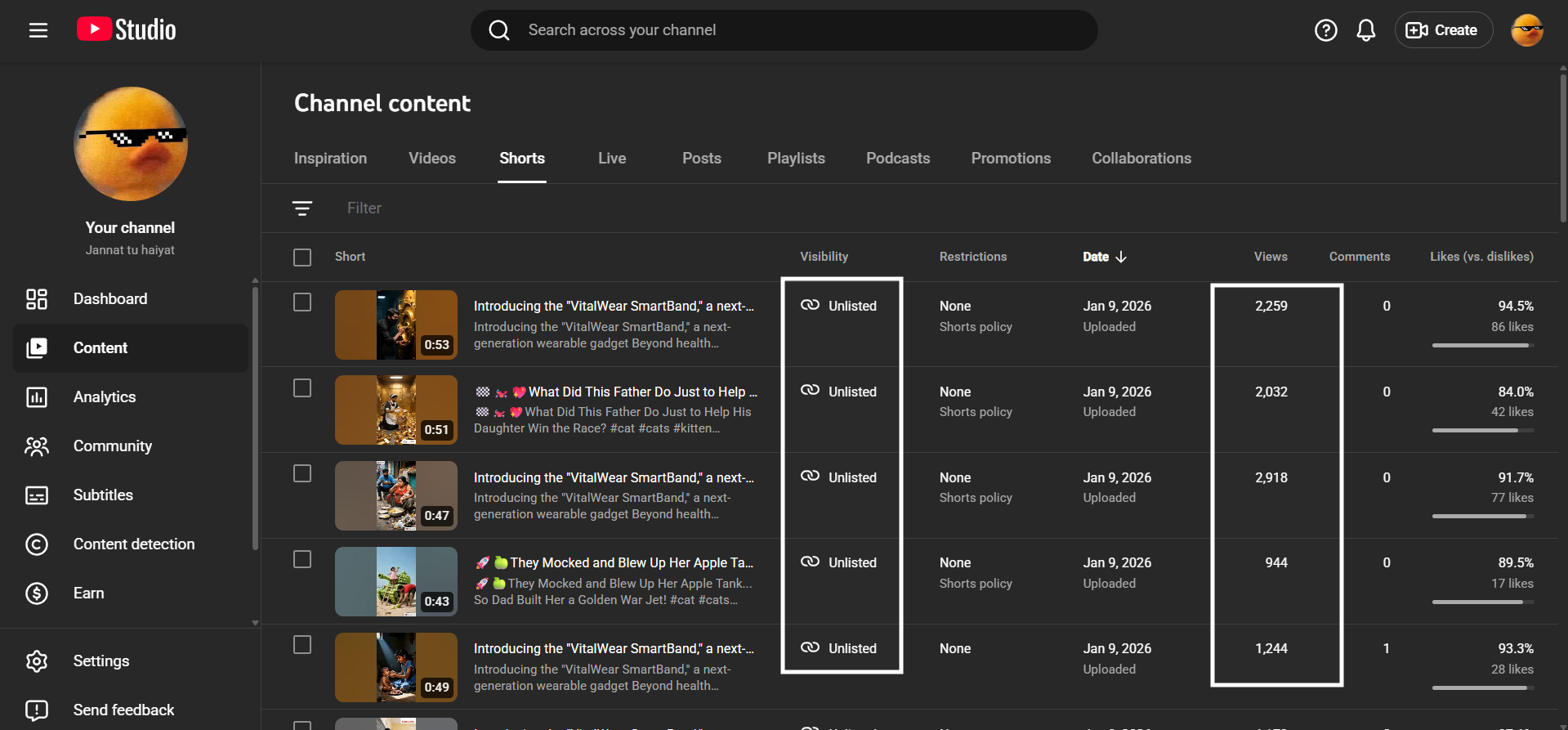1568x730 pixels.
Task: Click Send feedback in the sidebar
Action: (123, 710)
